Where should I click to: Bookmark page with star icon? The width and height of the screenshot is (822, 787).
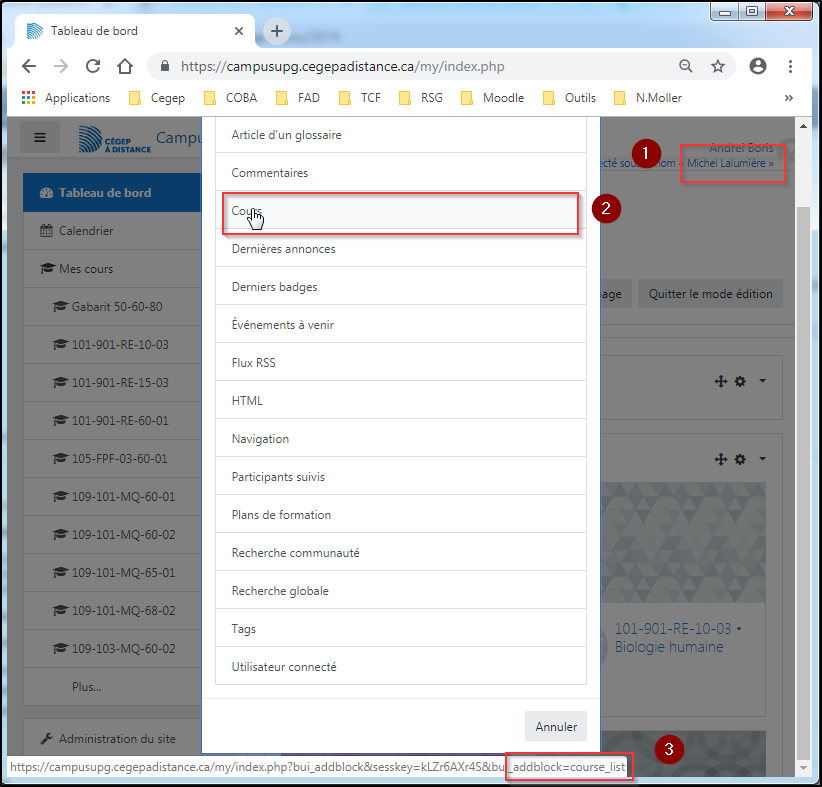pos(717,67)
